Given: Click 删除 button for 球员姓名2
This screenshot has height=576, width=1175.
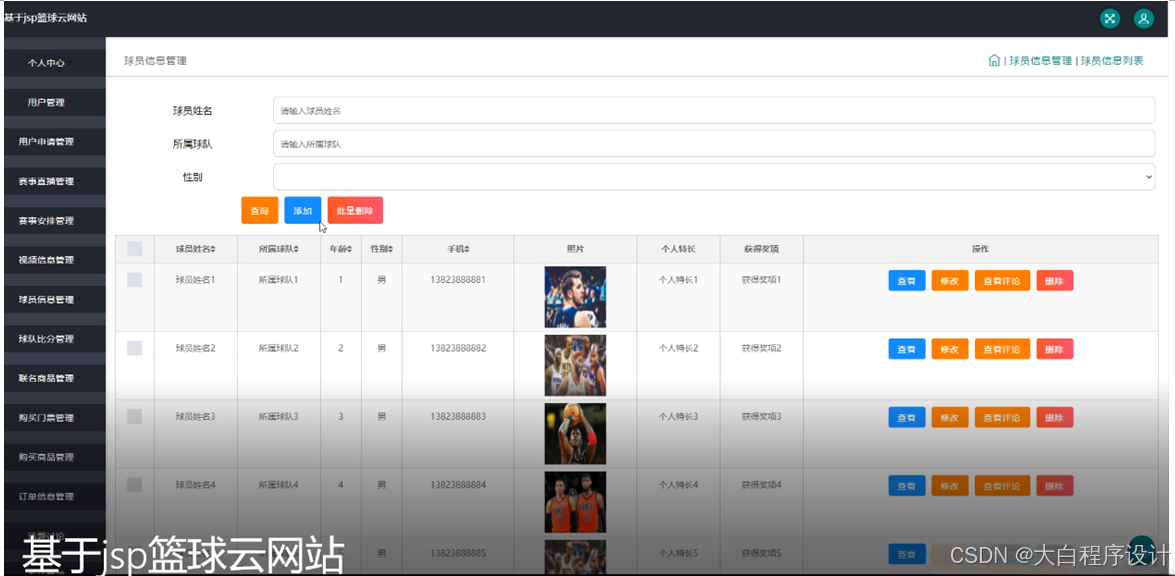Looking at the screenshot, I should 1054,349.
